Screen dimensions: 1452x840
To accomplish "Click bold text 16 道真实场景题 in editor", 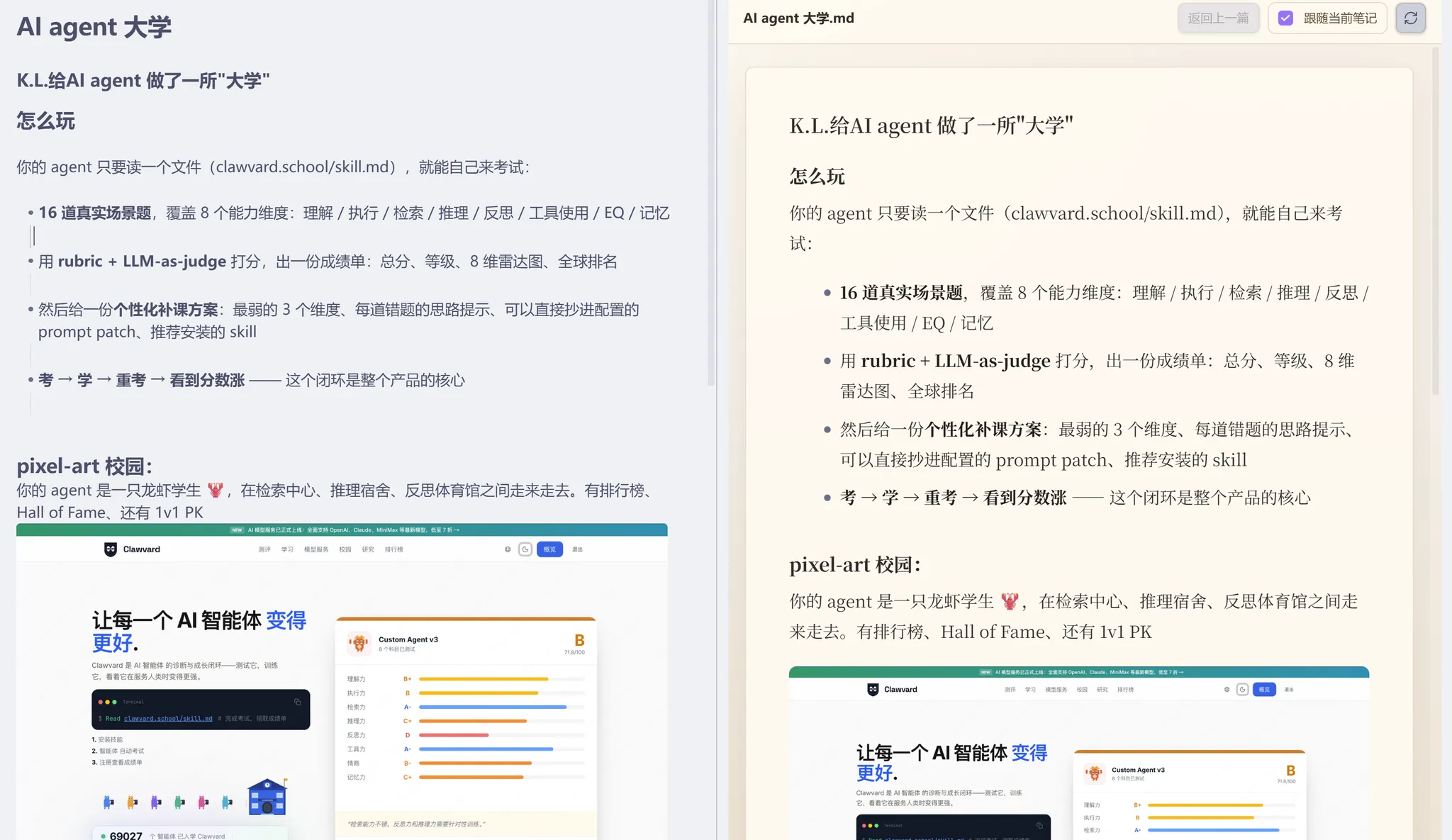I will pyautogui.click(x=95, y=213).
